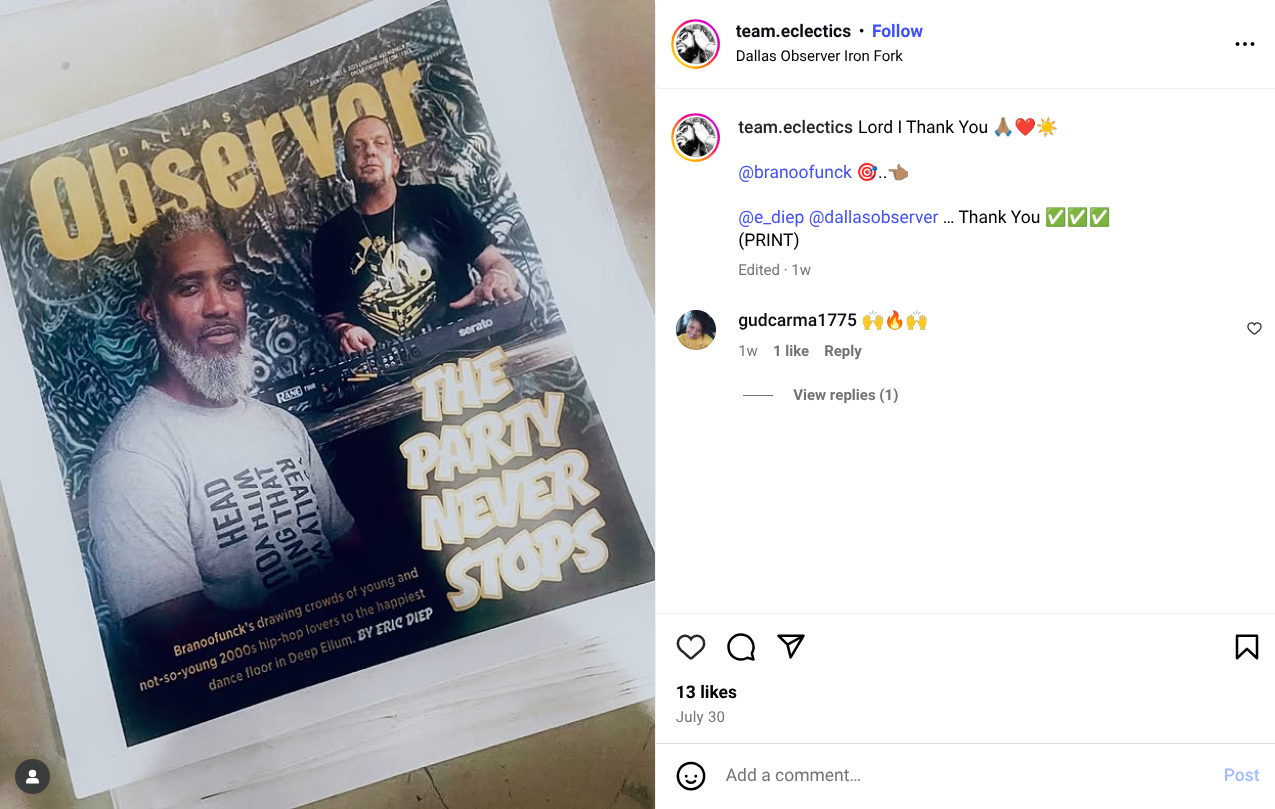
Task: Save the post with the bookmark icon
Action: [1246, 647]
